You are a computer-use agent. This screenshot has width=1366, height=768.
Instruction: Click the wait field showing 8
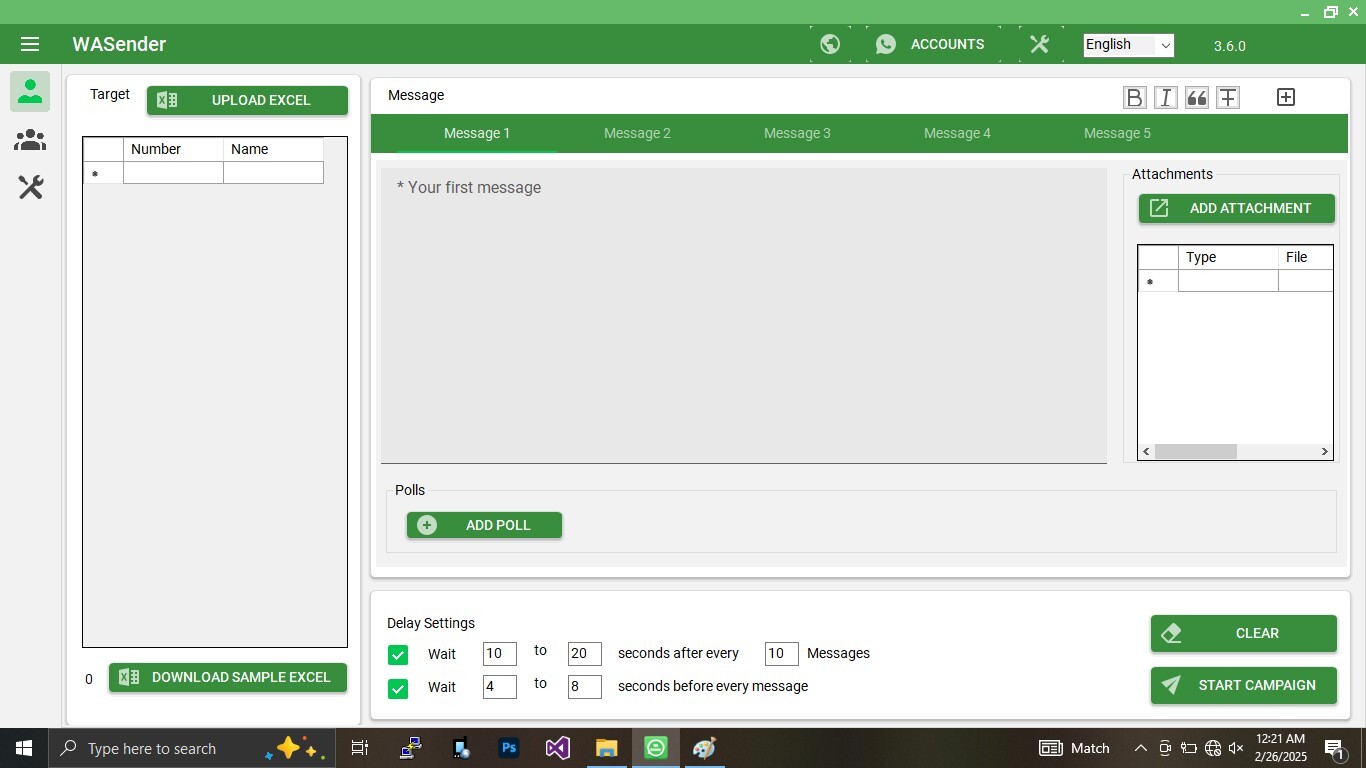click(584, 687)
